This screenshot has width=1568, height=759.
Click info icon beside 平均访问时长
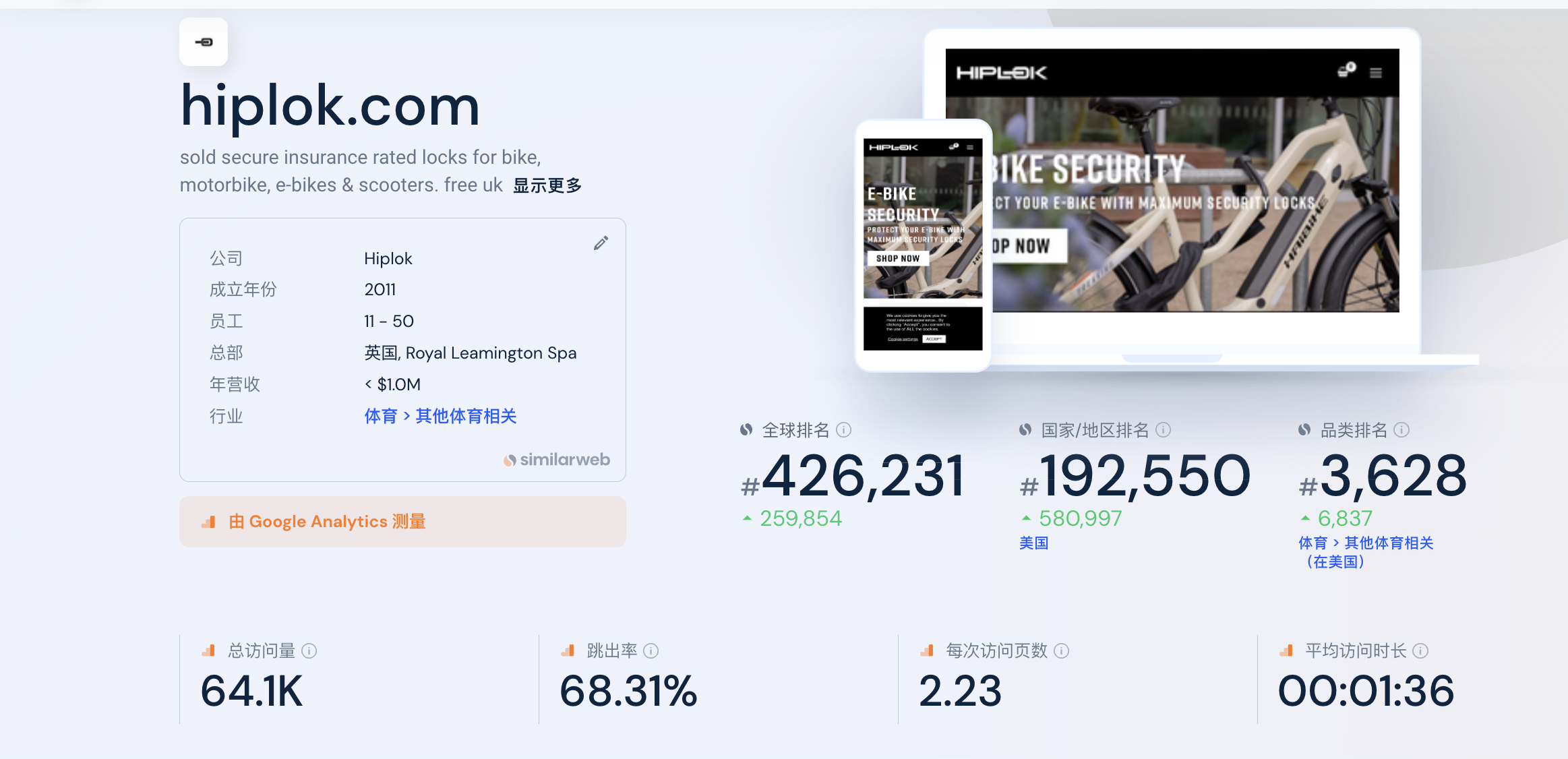(x=1420, y=650)
